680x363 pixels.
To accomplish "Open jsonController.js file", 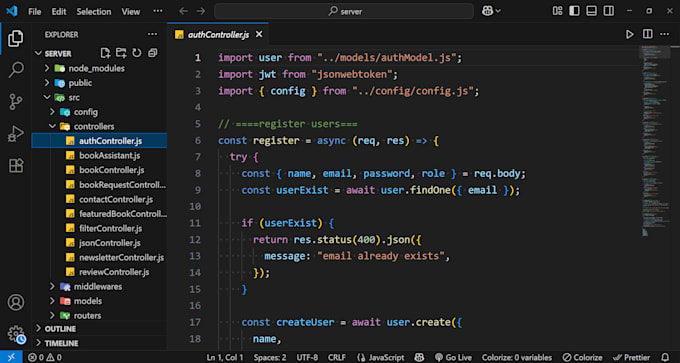I will (x=99, y=243).
